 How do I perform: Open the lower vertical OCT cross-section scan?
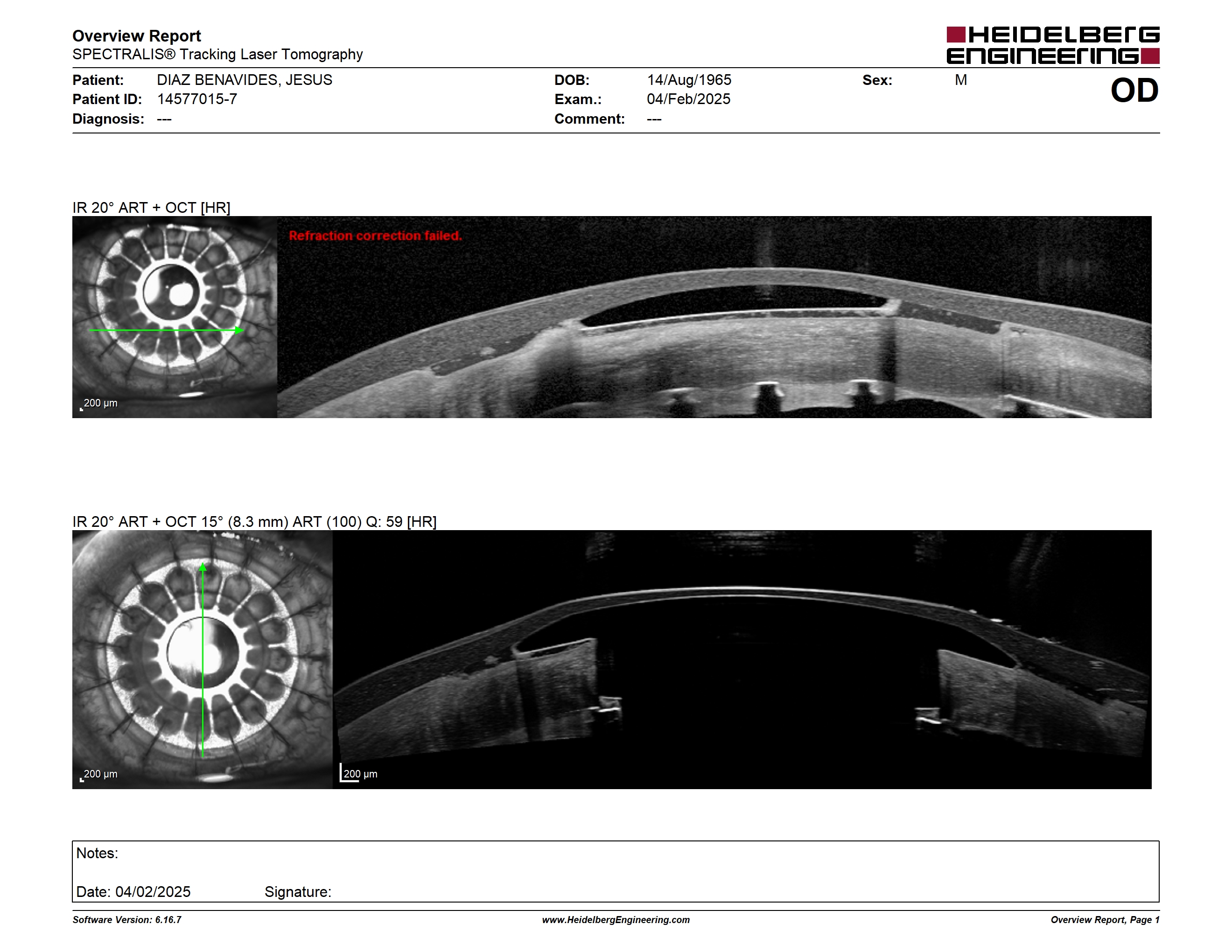(742, 659)
